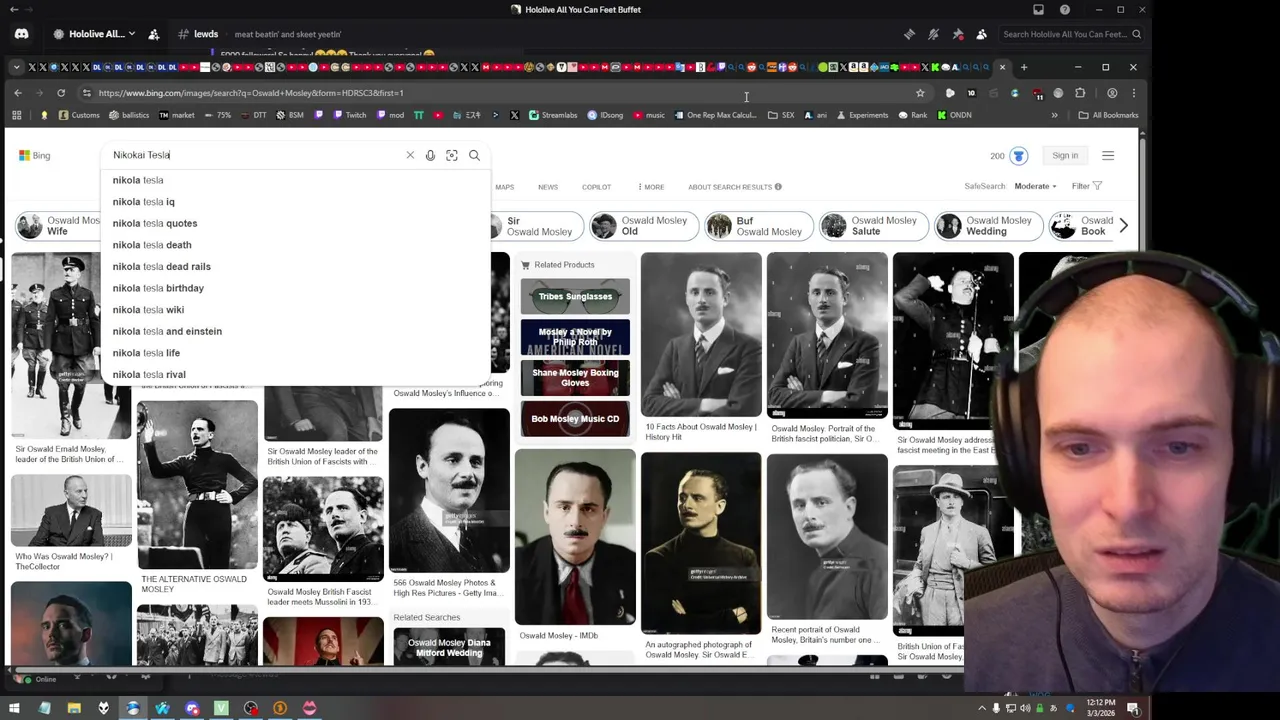This screenshot has height=720, width=1280.
Task: Open Discord help icon
Action: click(x=1065, y=10)
